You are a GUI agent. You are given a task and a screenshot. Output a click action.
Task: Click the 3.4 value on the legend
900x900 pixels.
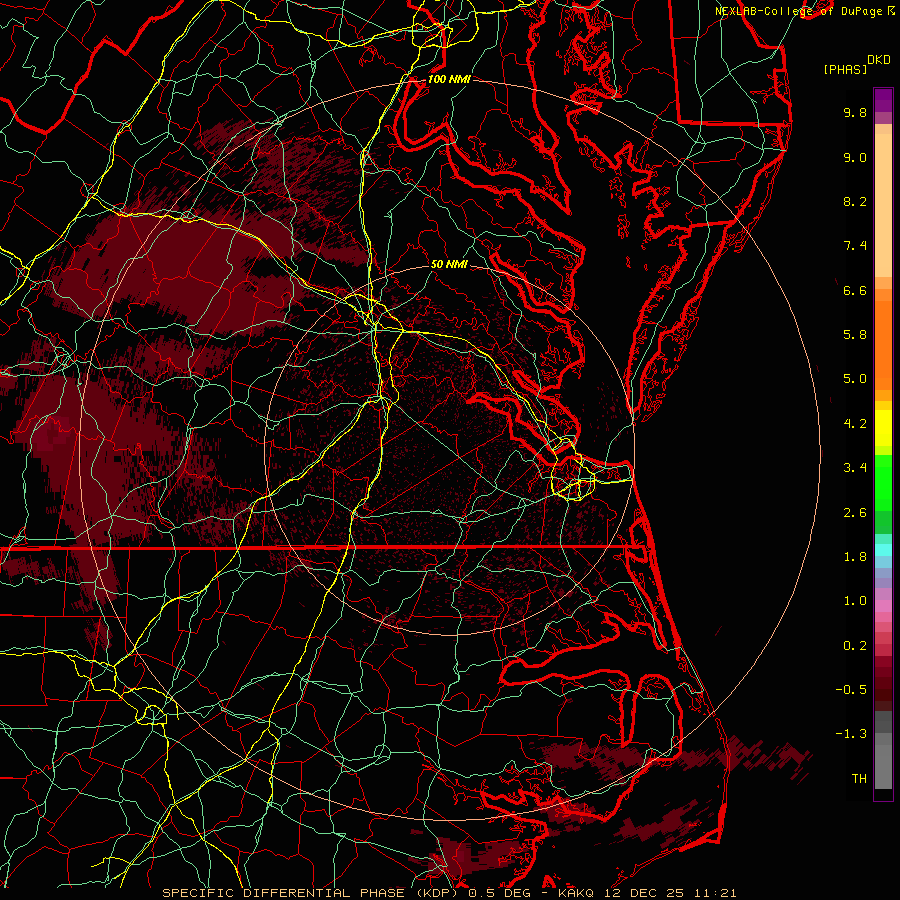(x=855, y=468)
